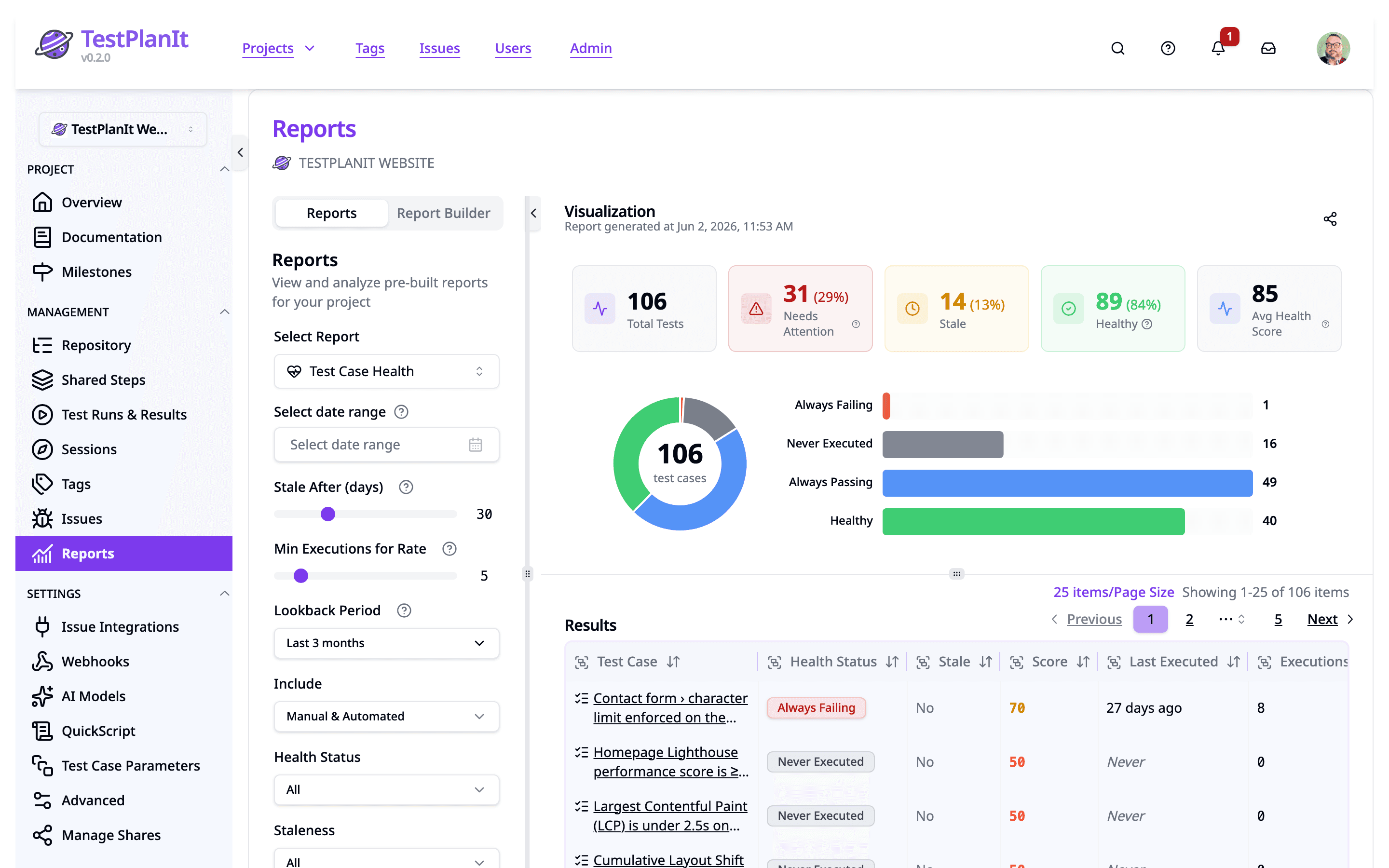Image resolution: width=1389 pixels, height=868 pixels.
Task: Collapse the MANAGEMENT sidebar section
Action: [224, 312]
